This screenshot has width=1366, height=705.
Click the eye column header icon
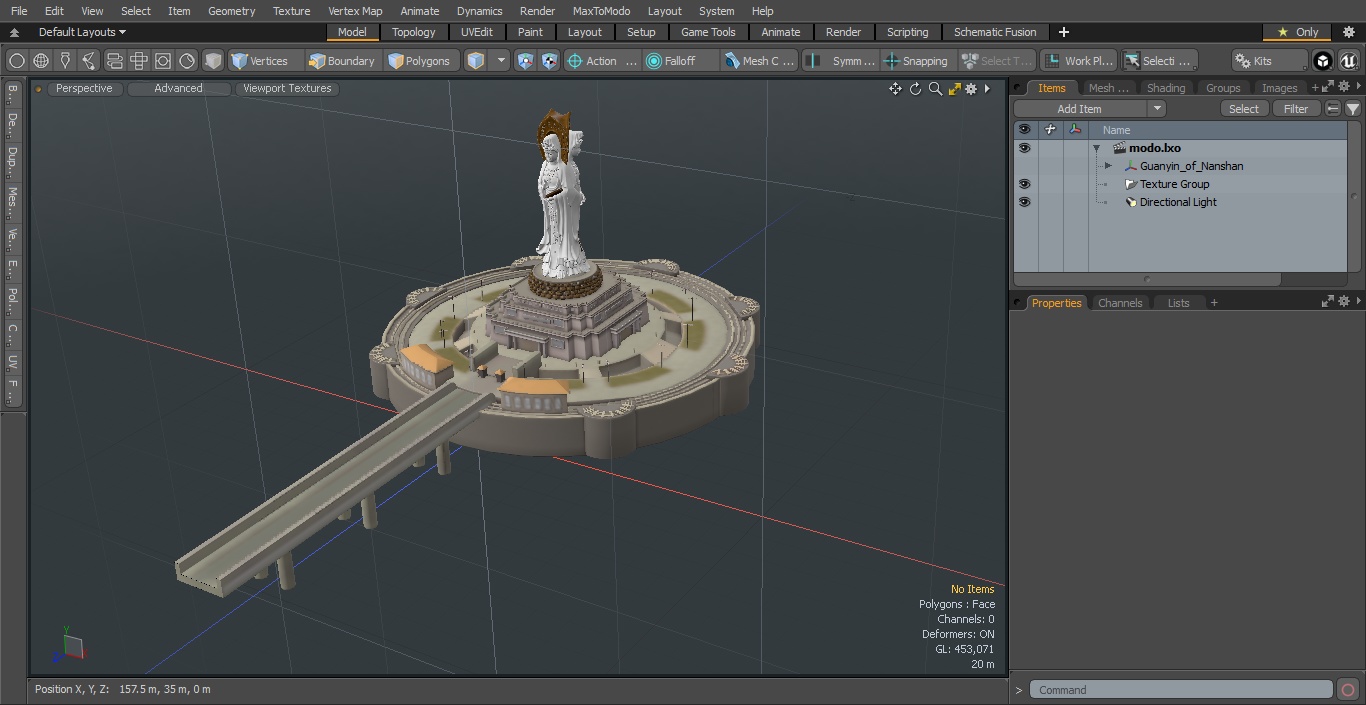point(1024,130)
